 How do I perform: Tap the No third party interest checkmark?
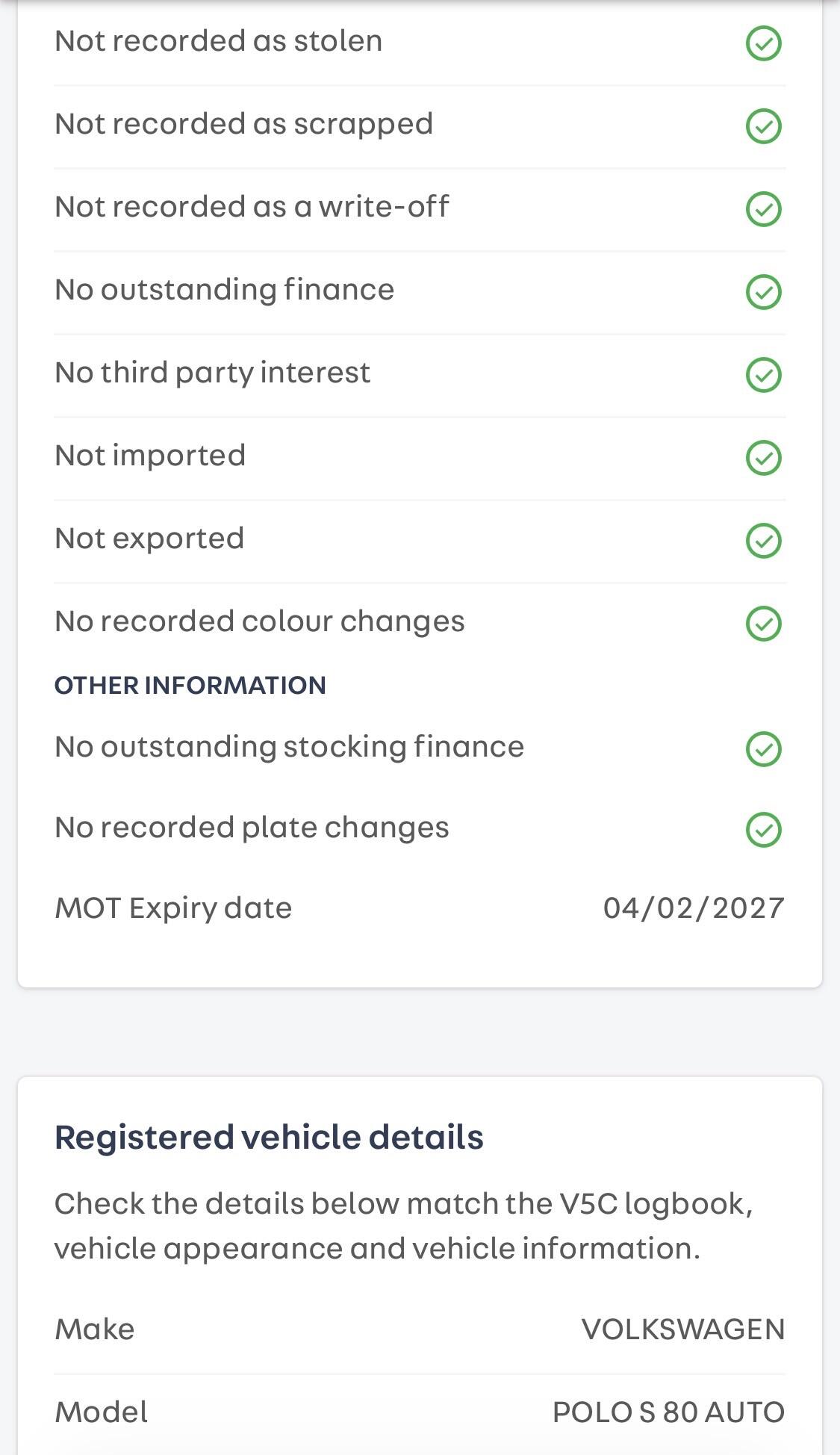point(763,375)
